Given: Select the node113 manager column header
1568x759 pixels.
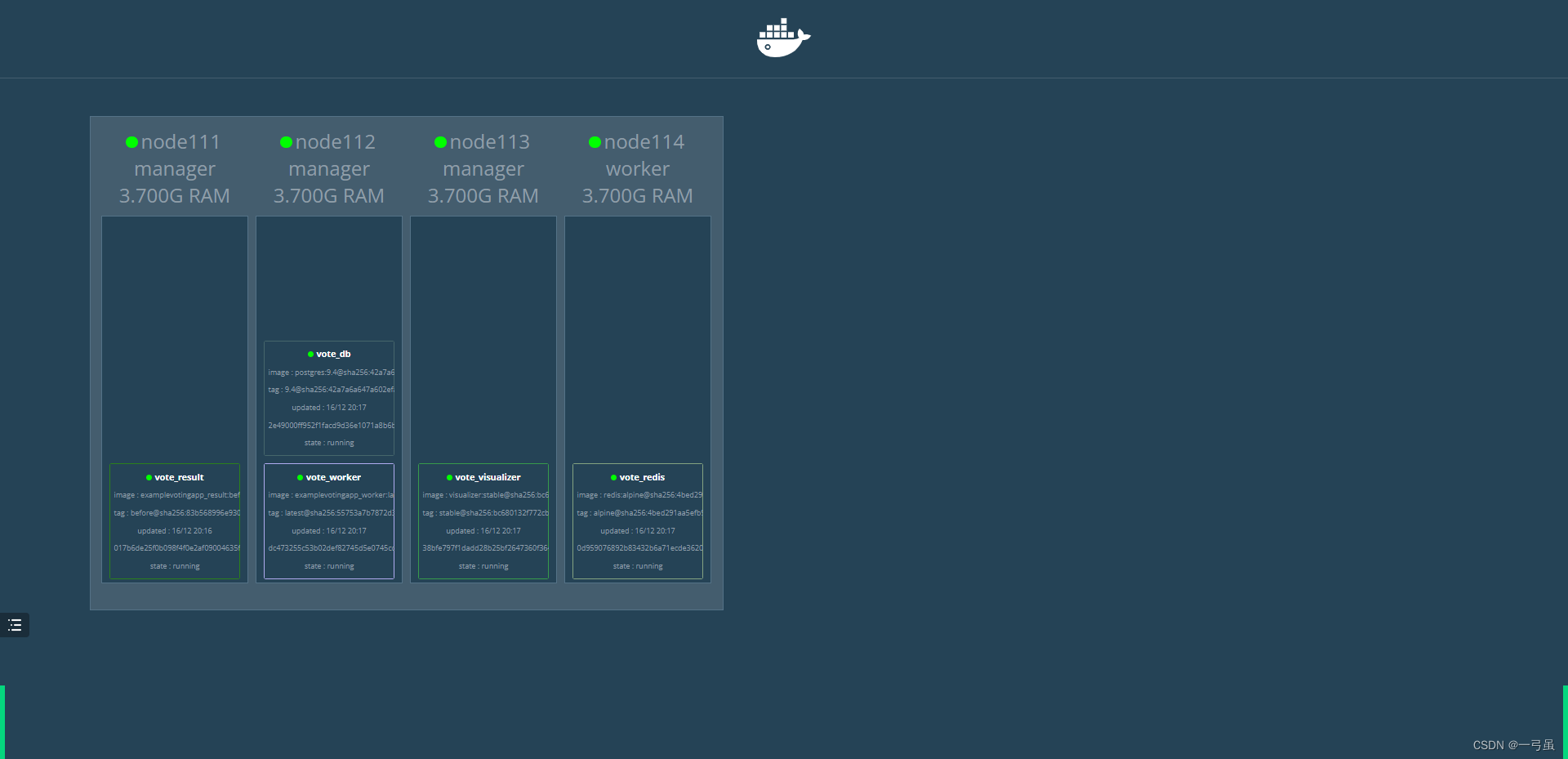Looking at the screenshot, I should (483, 167).
